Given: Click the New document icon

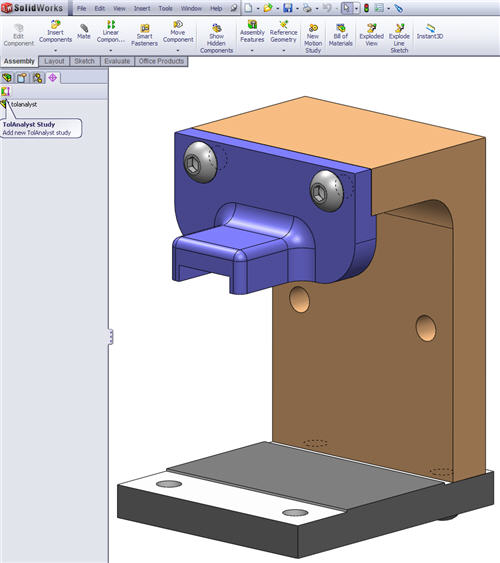Looking at the screenshot, I should (x=248, y=8).
